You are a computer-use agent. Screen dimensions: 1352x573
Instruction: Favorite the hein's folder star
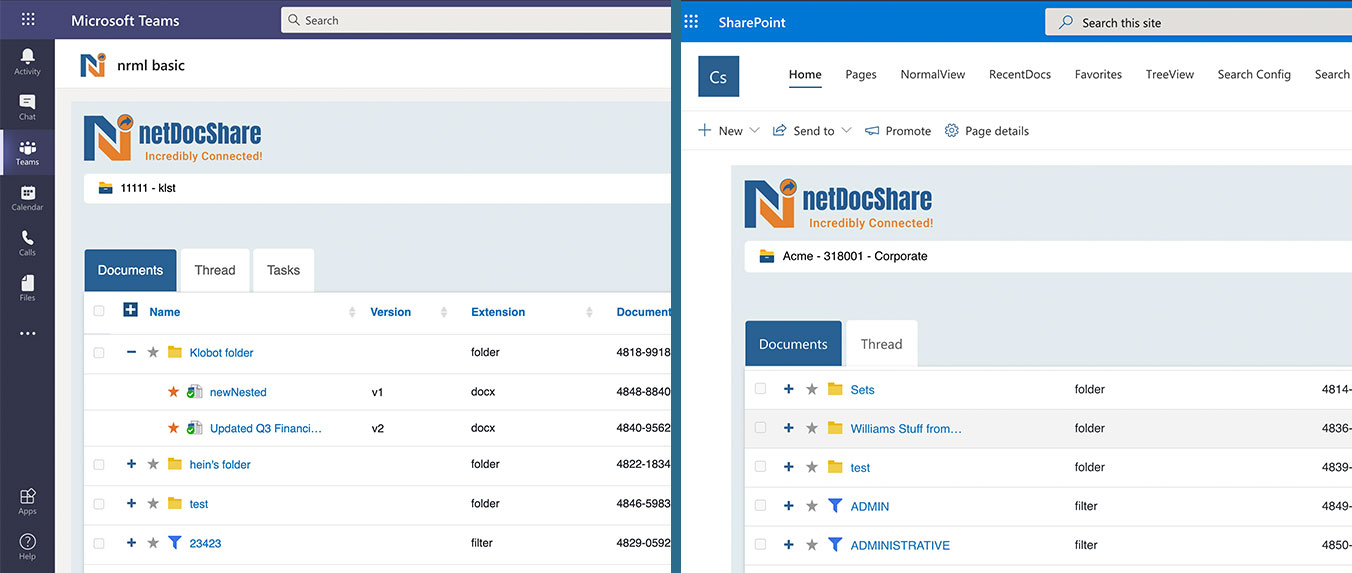click(153, 464)
